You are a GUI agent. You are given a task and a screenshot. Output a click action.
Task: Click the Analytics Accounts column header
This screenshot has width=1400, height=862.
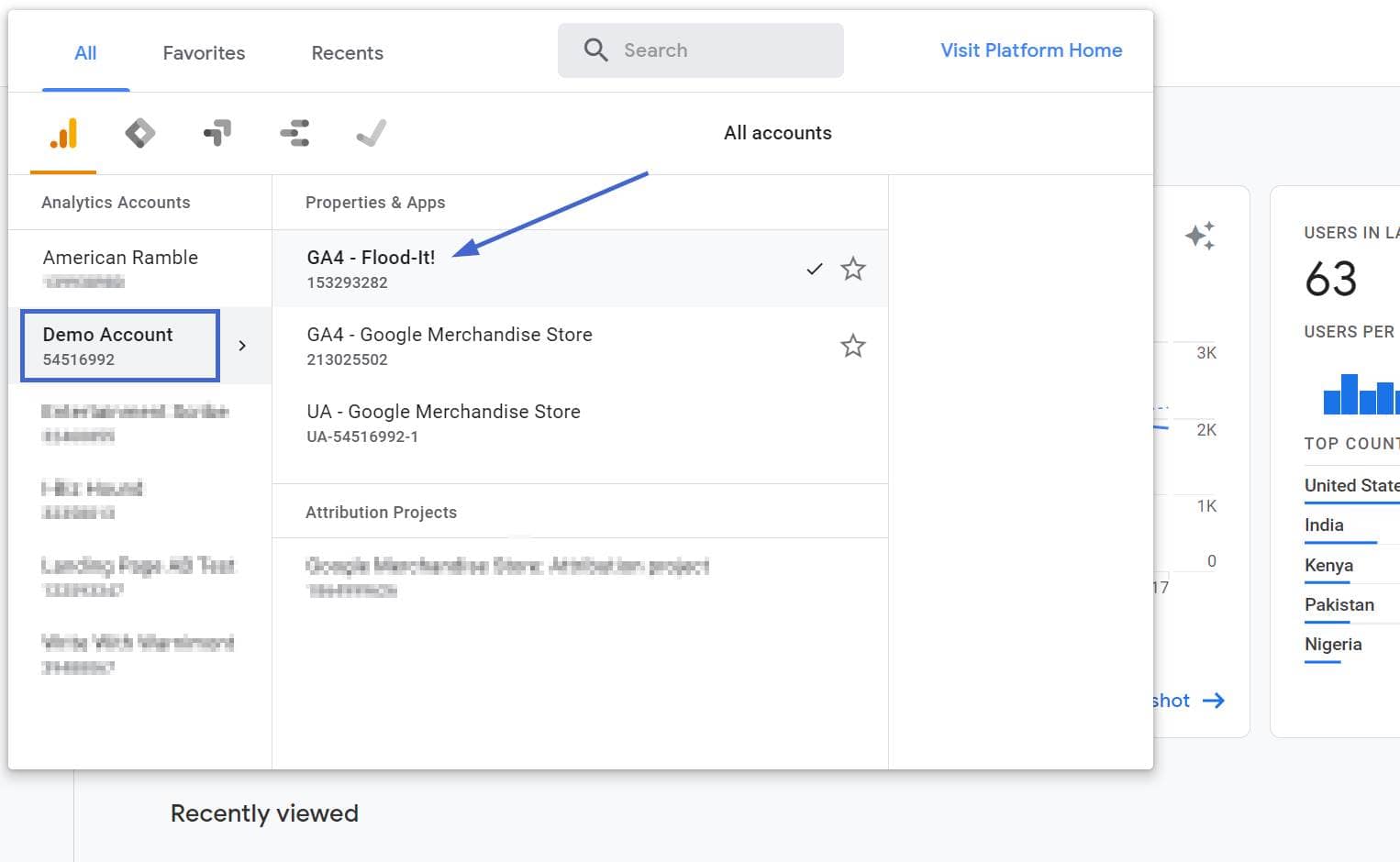pos(116,203)
